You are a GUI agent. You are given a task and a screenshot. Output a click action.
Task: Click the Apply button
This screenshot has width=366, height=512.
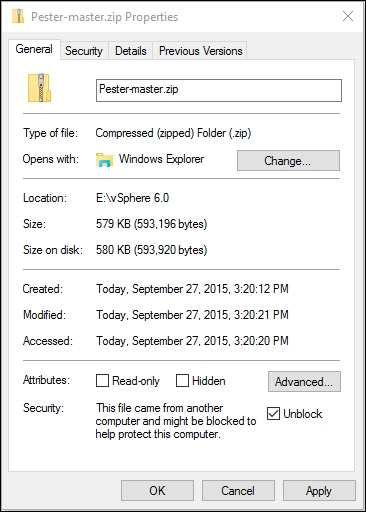click(x=319, y=491)
